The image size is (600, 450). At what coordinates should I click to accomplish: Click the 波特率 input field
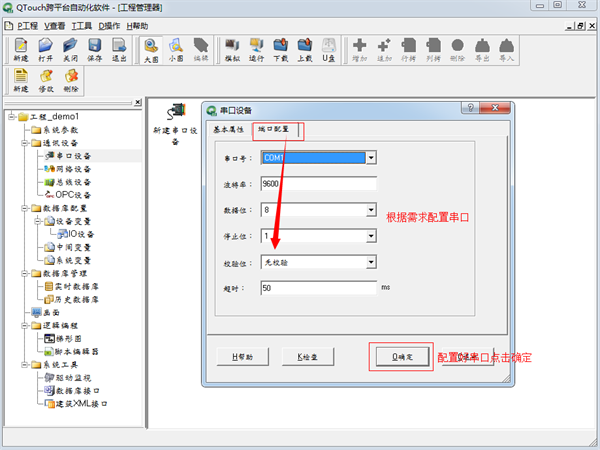(317, 184)
